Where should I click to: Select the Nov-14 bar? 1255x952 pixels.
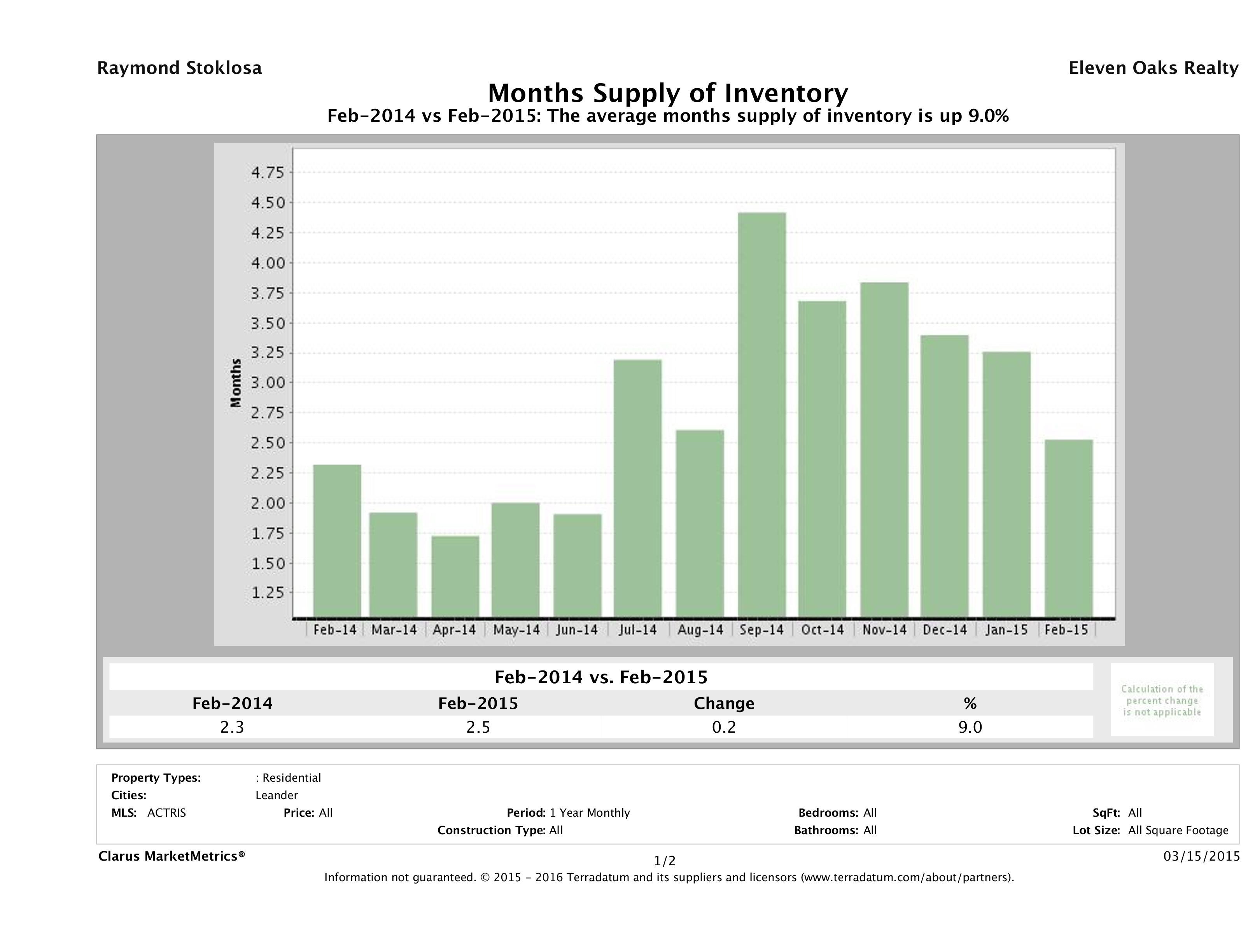[x=884, y=449]
